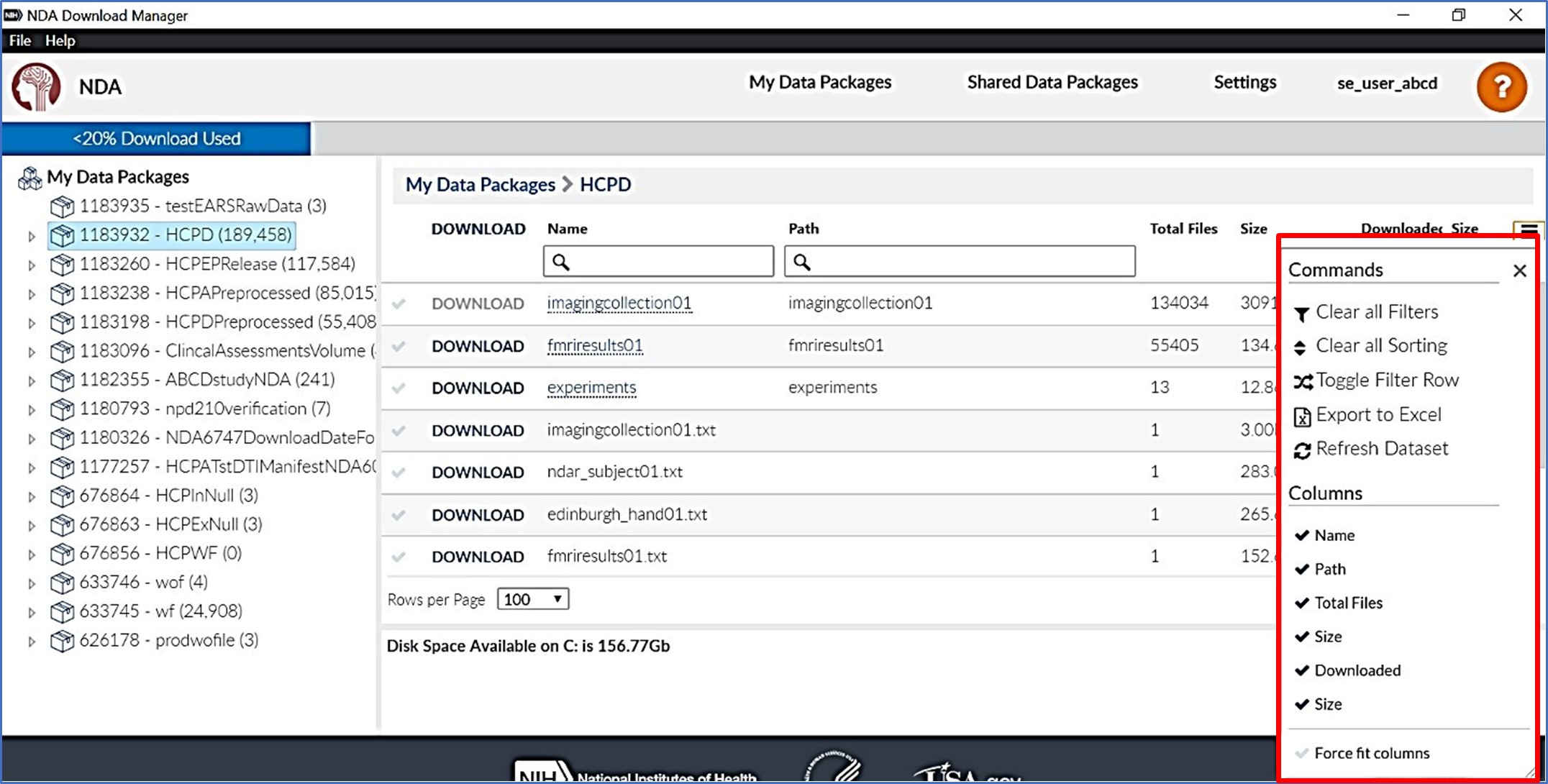Toggle the Name column checkmark
The image size is (1548, 784).
pos(1301,535)
